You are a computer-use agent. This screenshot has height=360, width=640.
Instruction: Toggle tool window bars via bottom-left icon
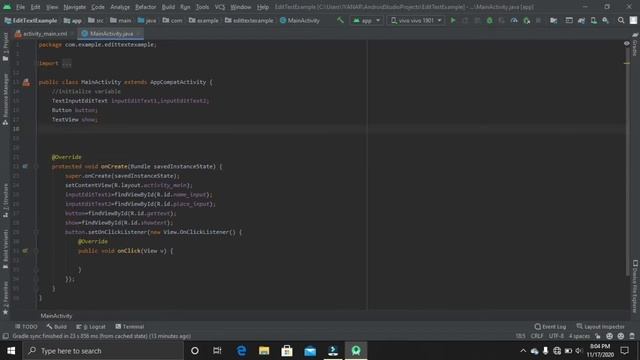click(5, 336)
